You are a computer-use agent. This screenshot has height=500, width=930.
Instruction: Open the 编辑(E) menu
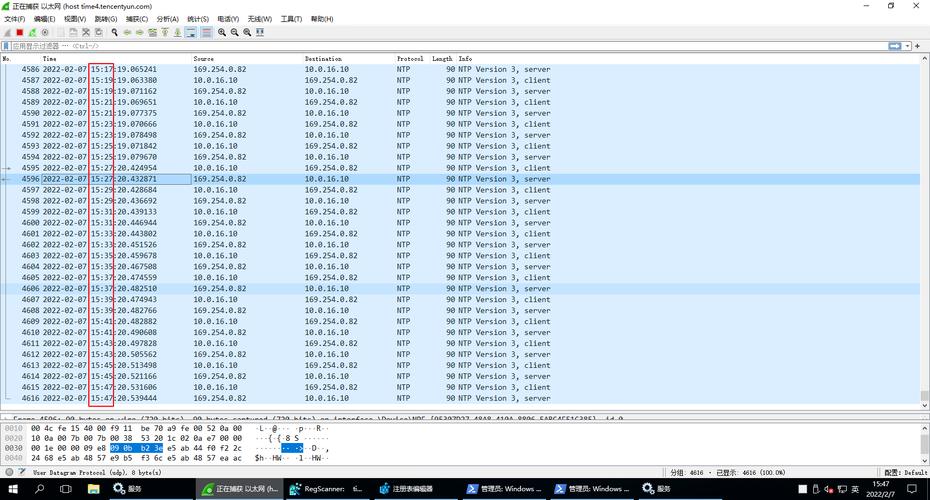coord(44,19)
